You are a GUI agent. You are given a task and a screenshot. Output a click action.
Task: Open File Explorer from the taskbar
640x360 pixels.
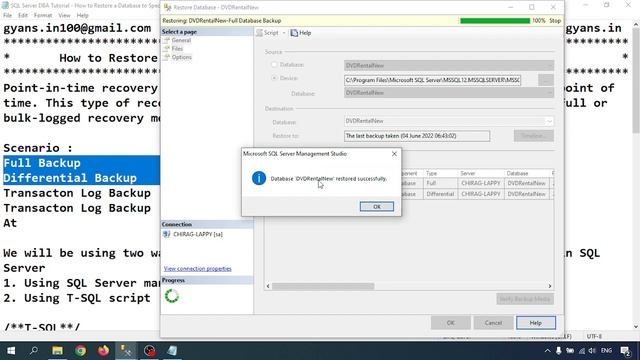pos(57,351)
